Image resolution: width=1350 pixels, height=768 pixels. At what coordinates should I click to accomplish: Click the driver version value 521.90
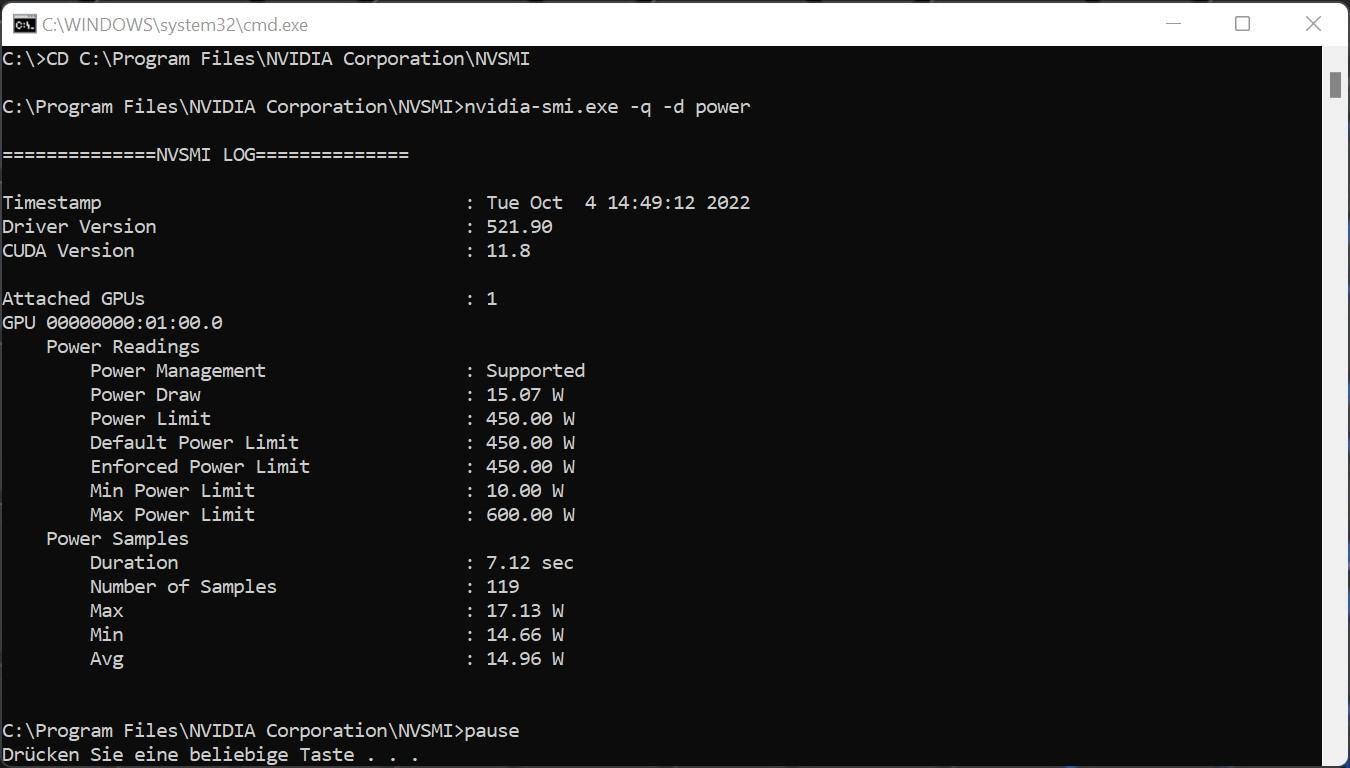tap(519, 227)
